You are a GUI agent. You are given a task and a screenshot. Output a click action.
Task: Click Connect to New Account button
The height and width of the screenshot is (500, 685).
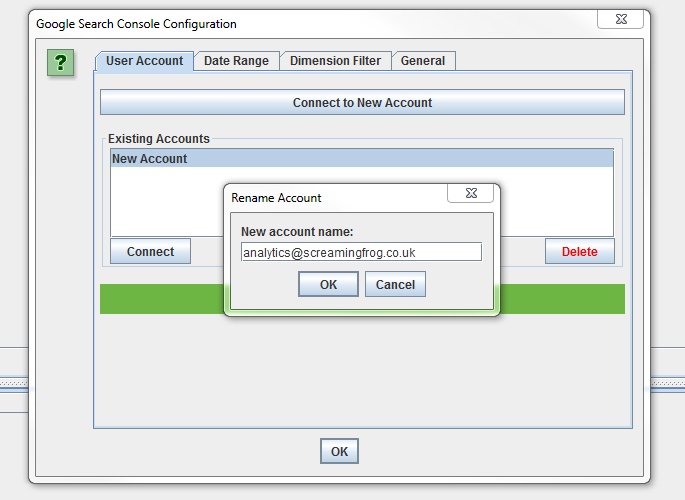[x=362, y=103]
